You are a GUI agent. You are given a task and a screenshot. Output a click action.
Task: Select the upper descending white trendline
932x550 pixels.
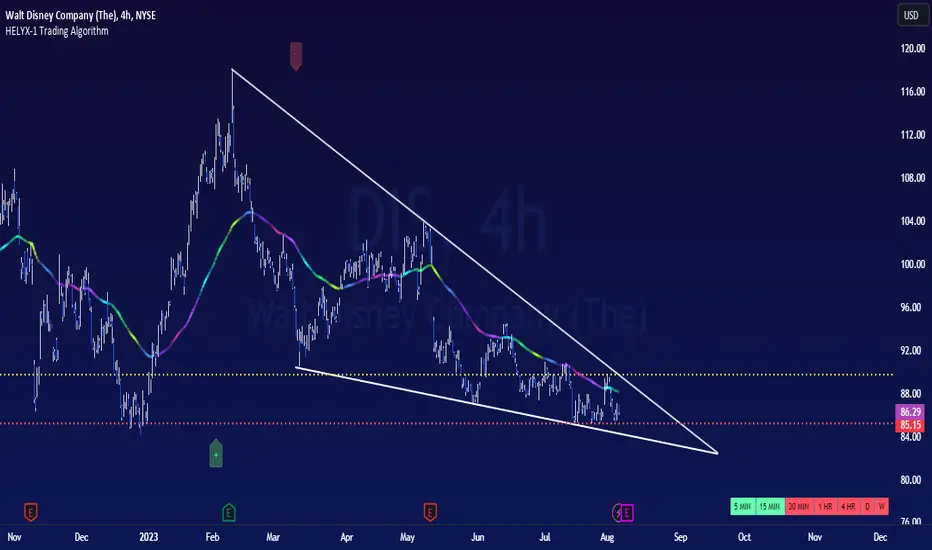[x=476, y=263]
